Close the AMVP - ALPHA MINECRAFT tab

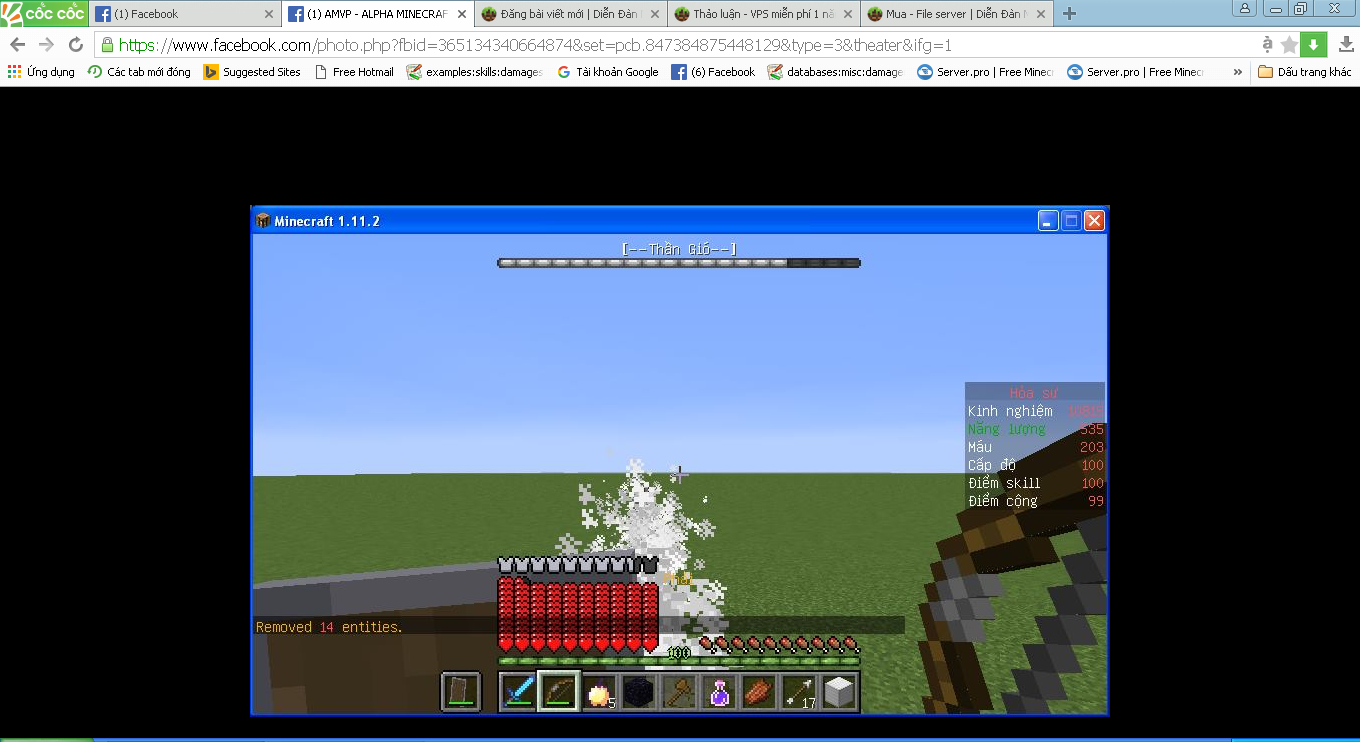(462, 14)
